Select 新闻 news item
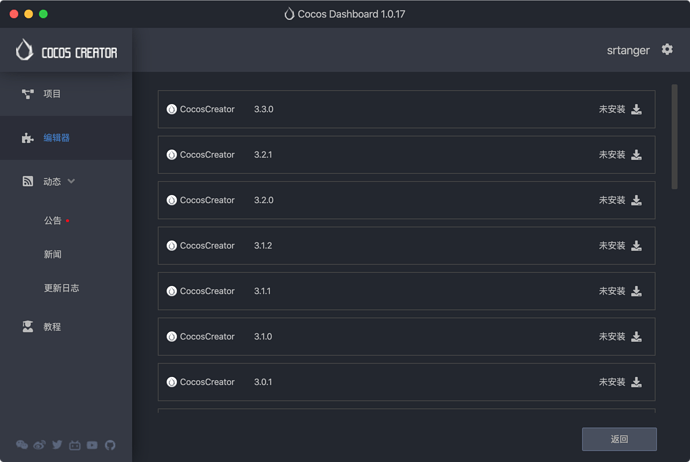This screenshot has height=462, width=690. coord(52,255)
